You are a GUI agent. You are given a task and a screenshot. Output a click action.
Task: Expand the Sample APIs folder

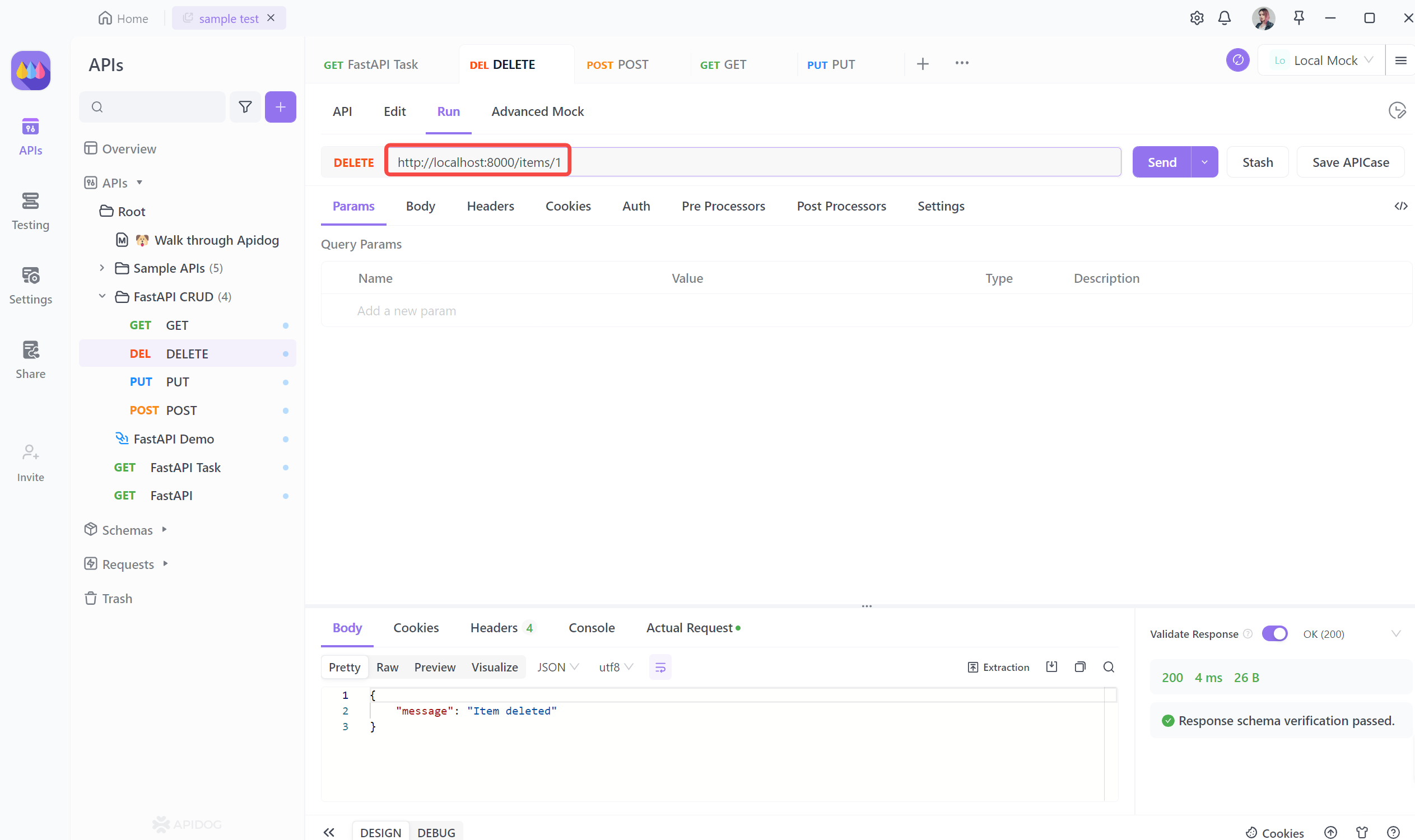point(103,267)
